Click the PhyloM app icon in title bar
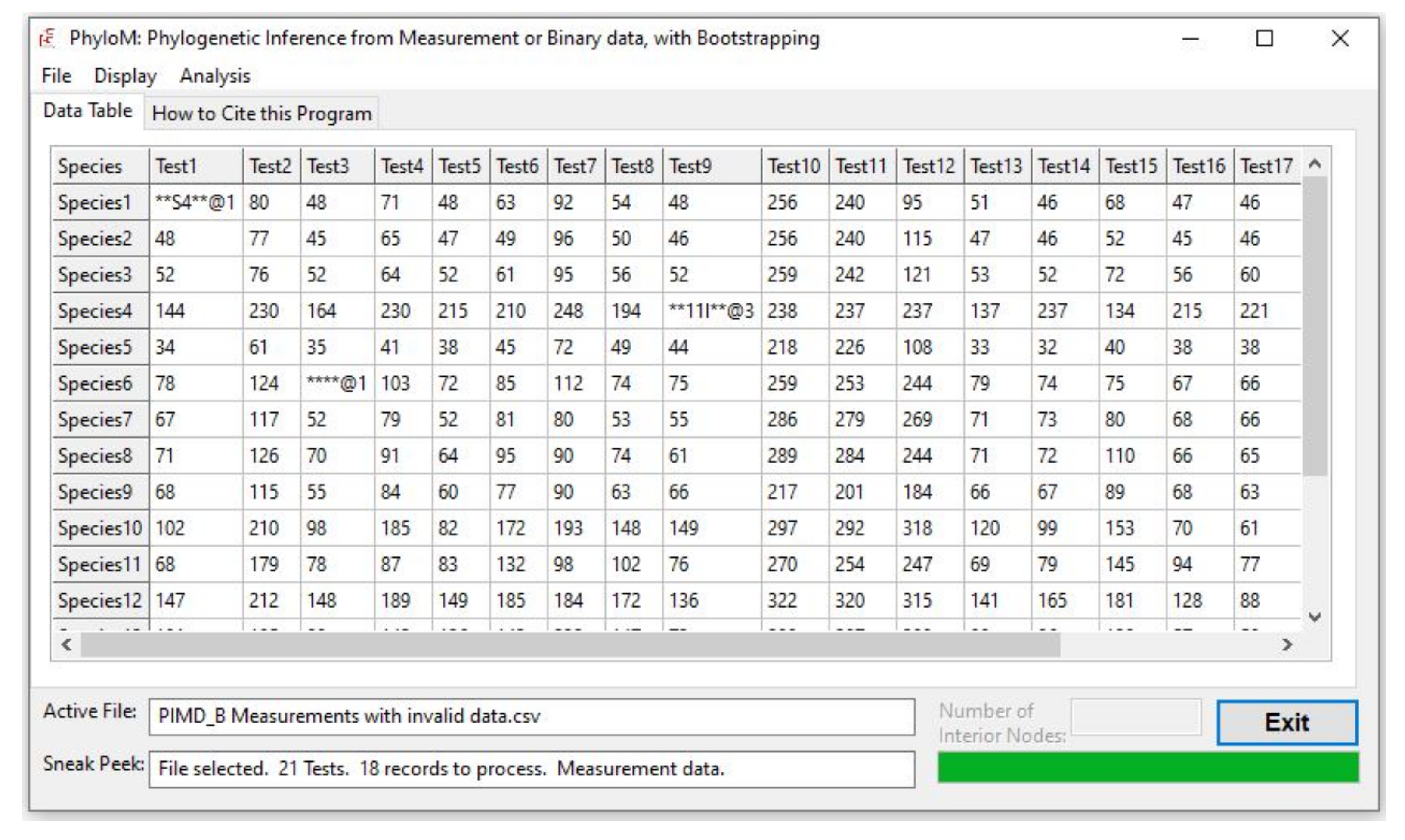Screen dimensions: 1405x840 pyautogui.click(x=47, y=38)
